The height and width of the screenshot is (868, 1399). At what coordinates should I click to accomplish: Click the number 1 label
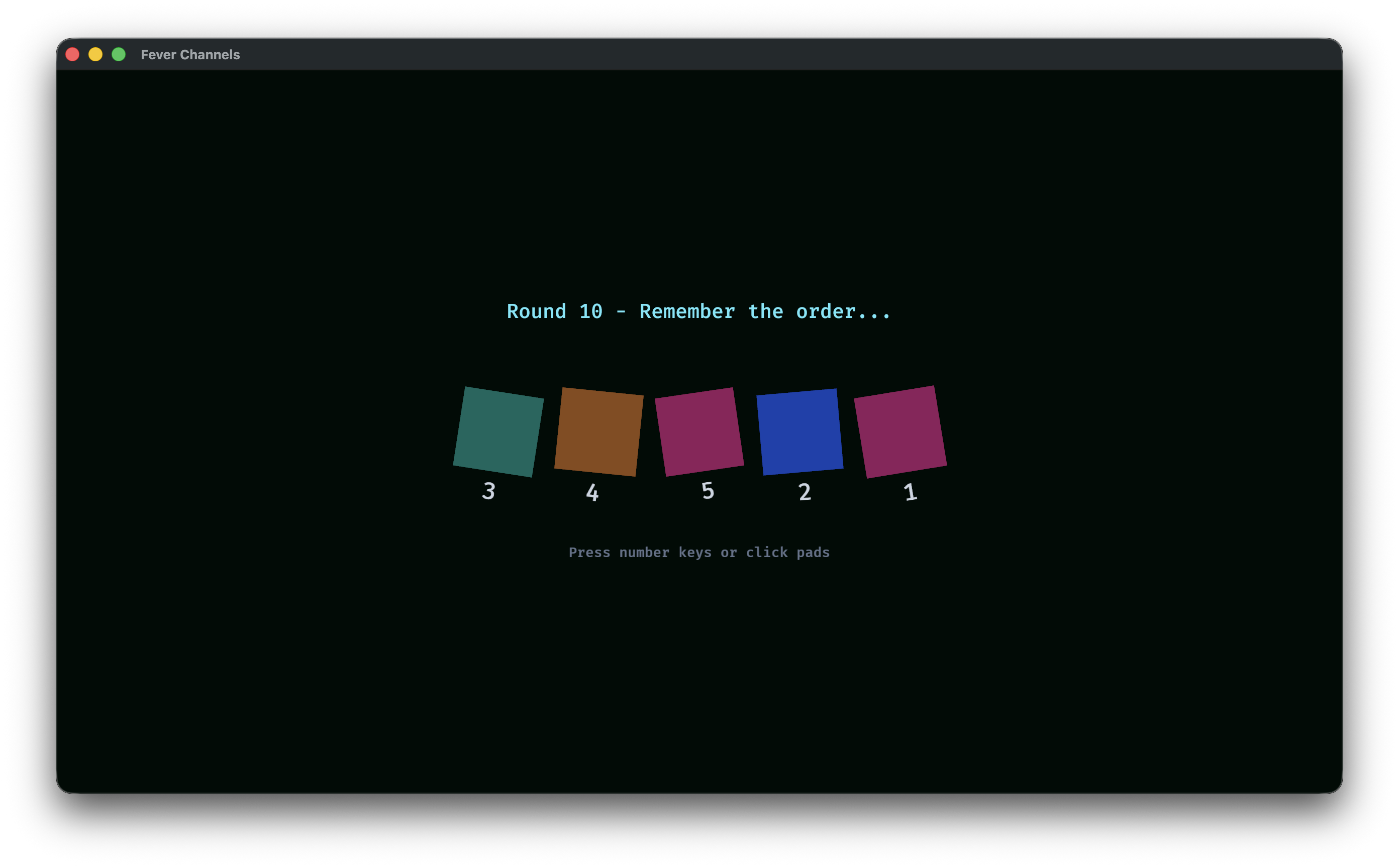click(910, 492)
